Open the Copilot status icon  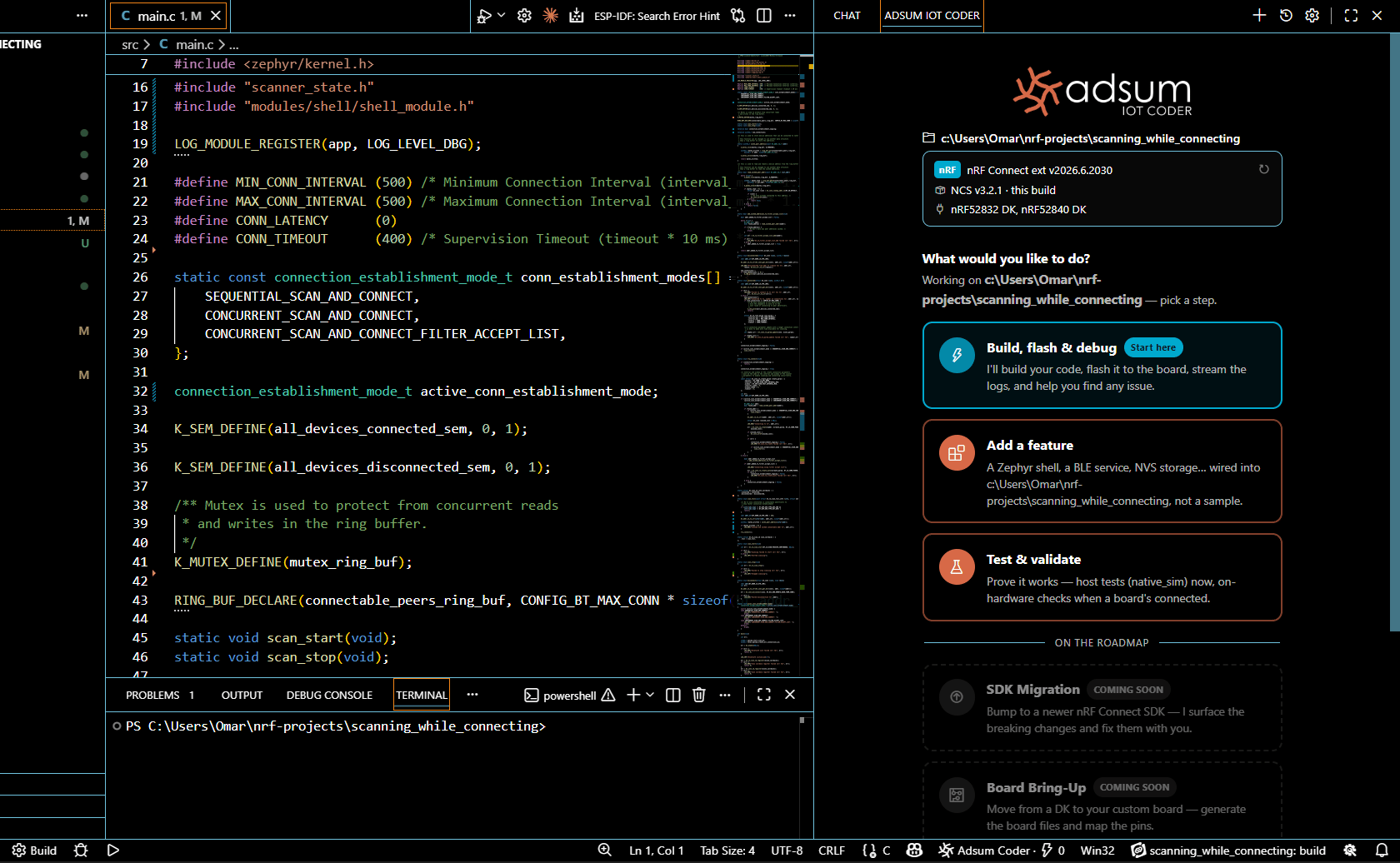[x=914, y=851]
